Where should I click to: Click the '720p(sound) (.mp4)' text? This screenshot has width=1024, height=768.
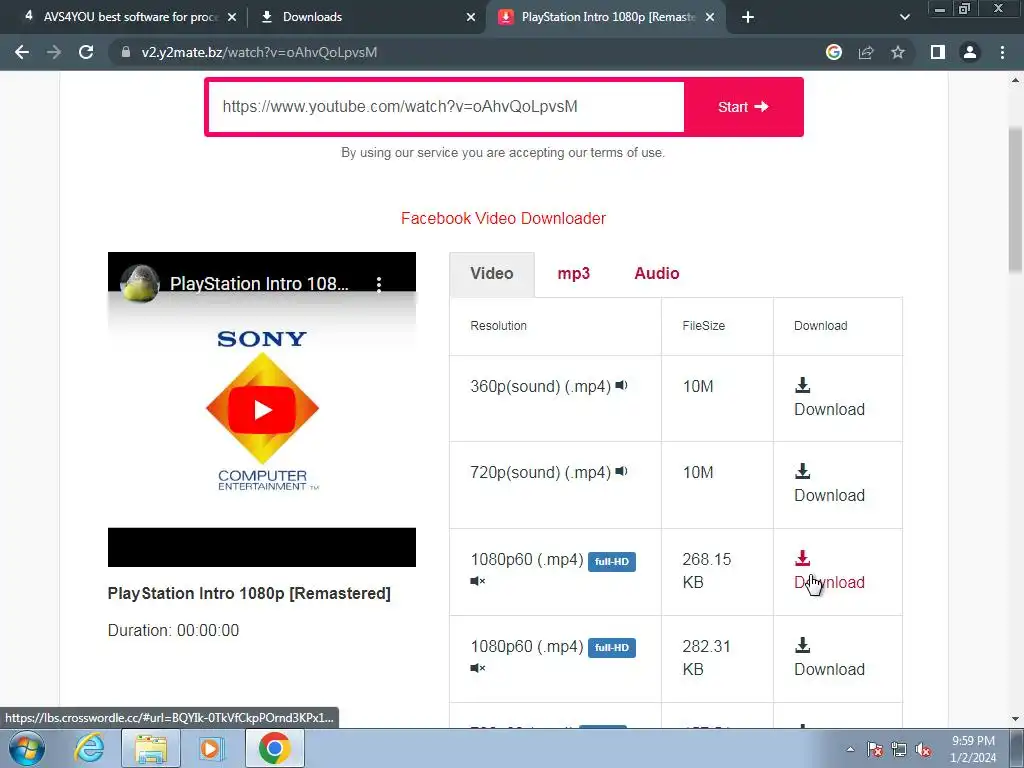(x=540, y=472)
